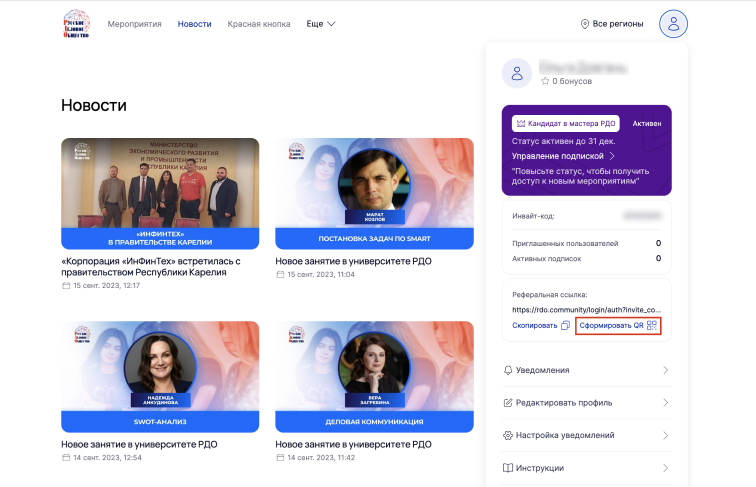Click the gear icon for notification settings
The image size is (756, 487).
pyautogui.click(x=507, y=435)
